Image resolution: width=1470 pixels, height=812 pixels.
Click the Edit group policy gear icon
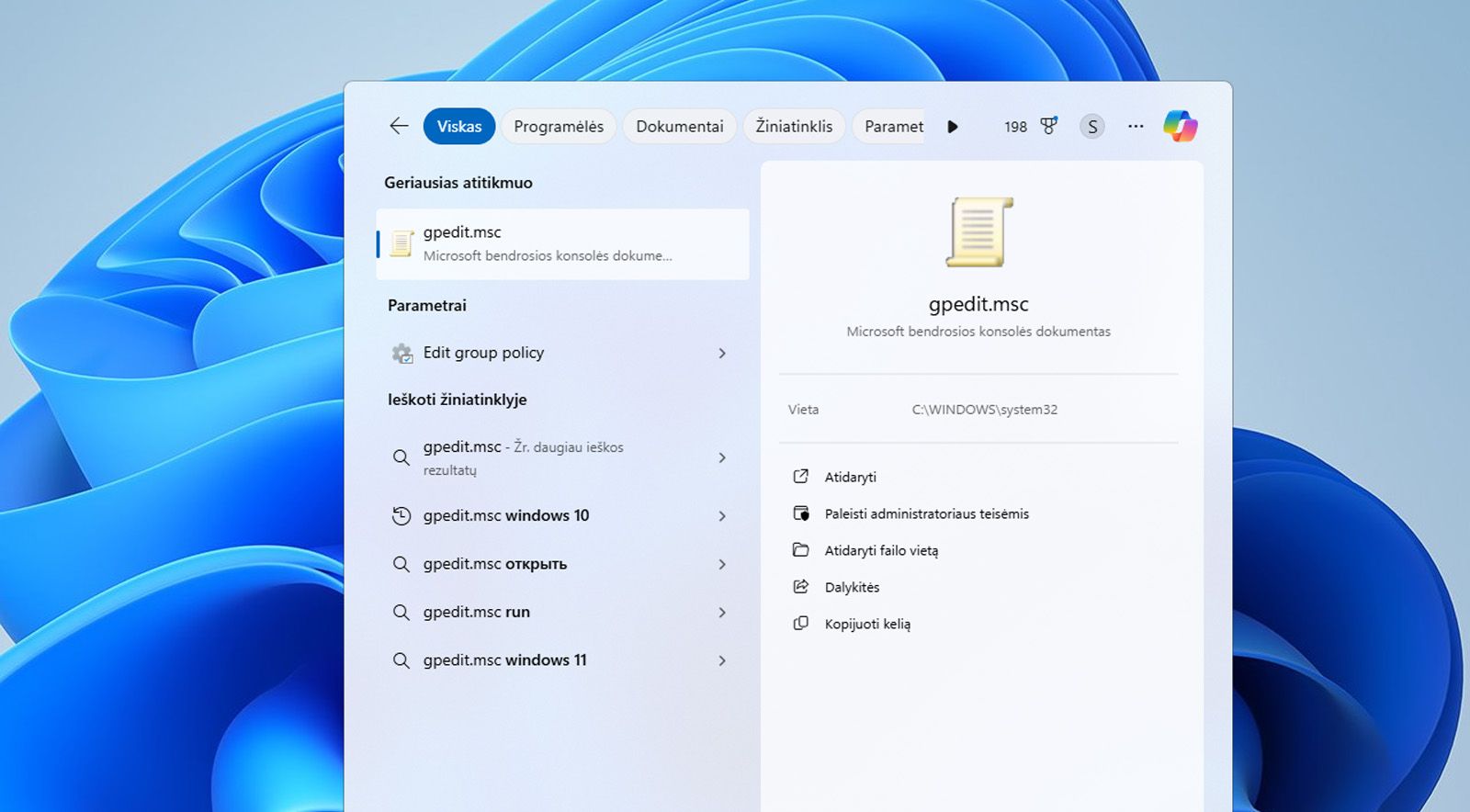pyautogui.click(x=402, y=353)
